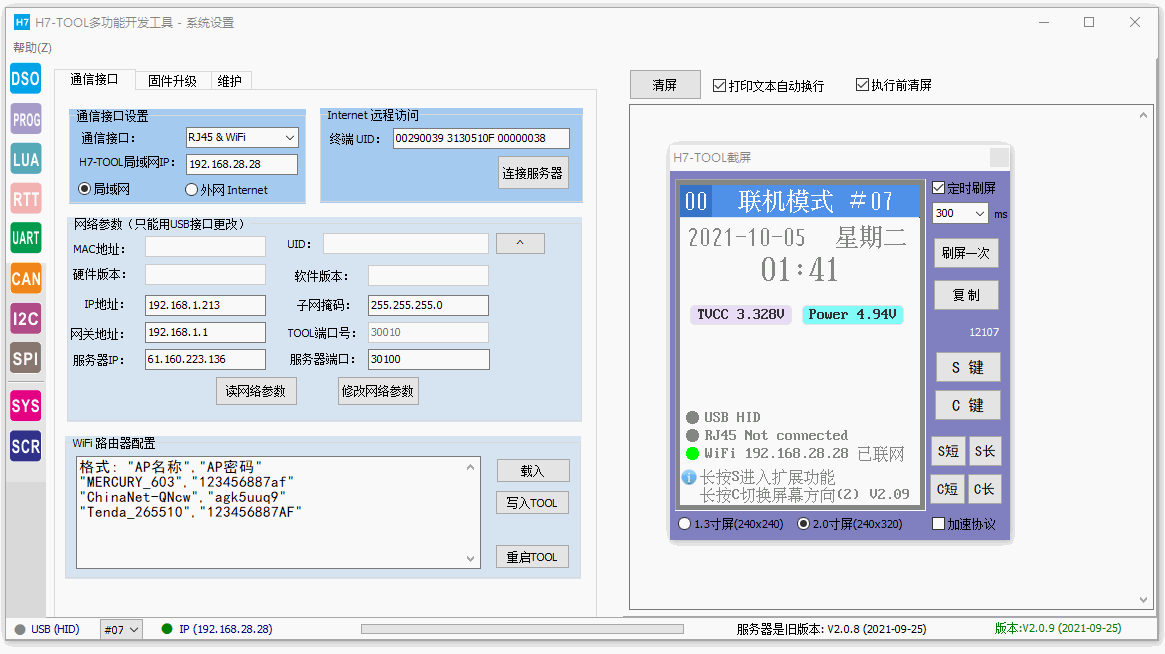Screen dimensions: 1165x654
Task: Switch to 维护 tab
Action: coord(230,81)
